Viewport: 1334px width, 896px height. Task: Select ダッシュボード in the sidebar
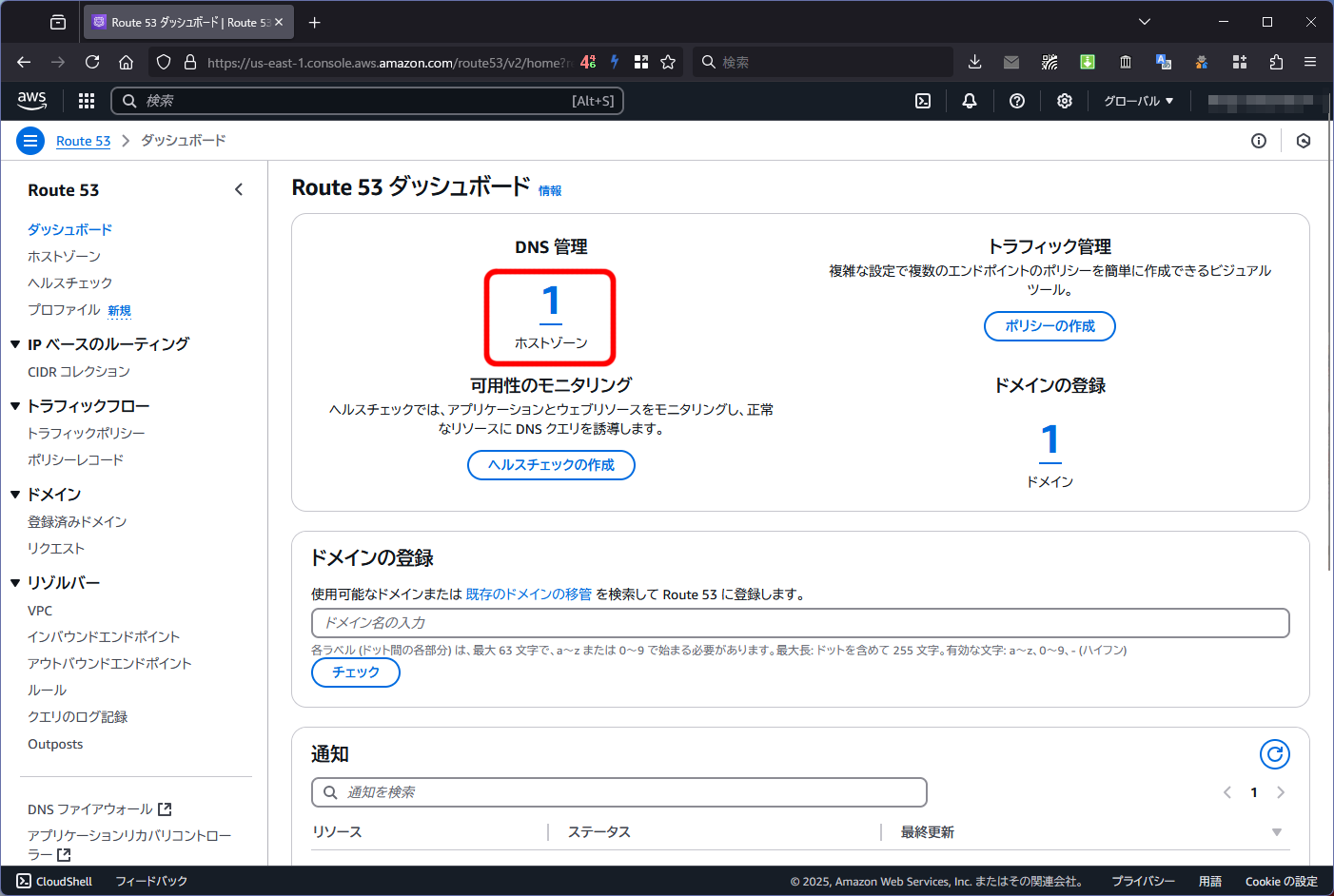(69, 229)
